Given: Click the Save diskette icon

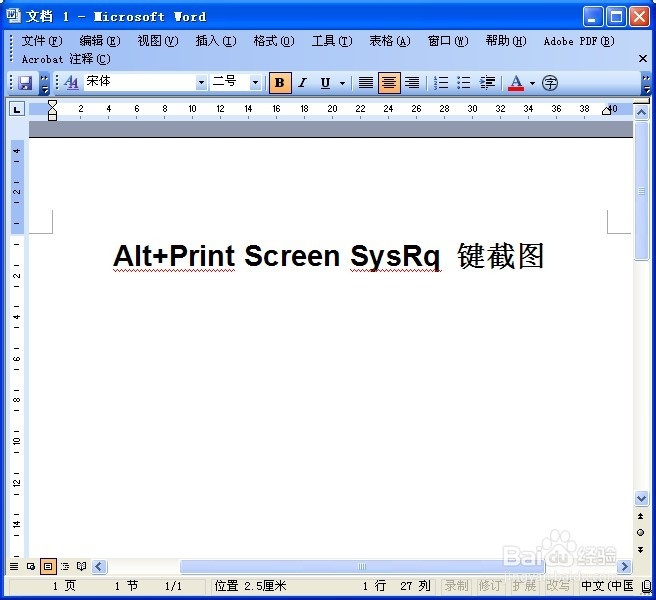Looking at the screenshot, I should (25, 82).
